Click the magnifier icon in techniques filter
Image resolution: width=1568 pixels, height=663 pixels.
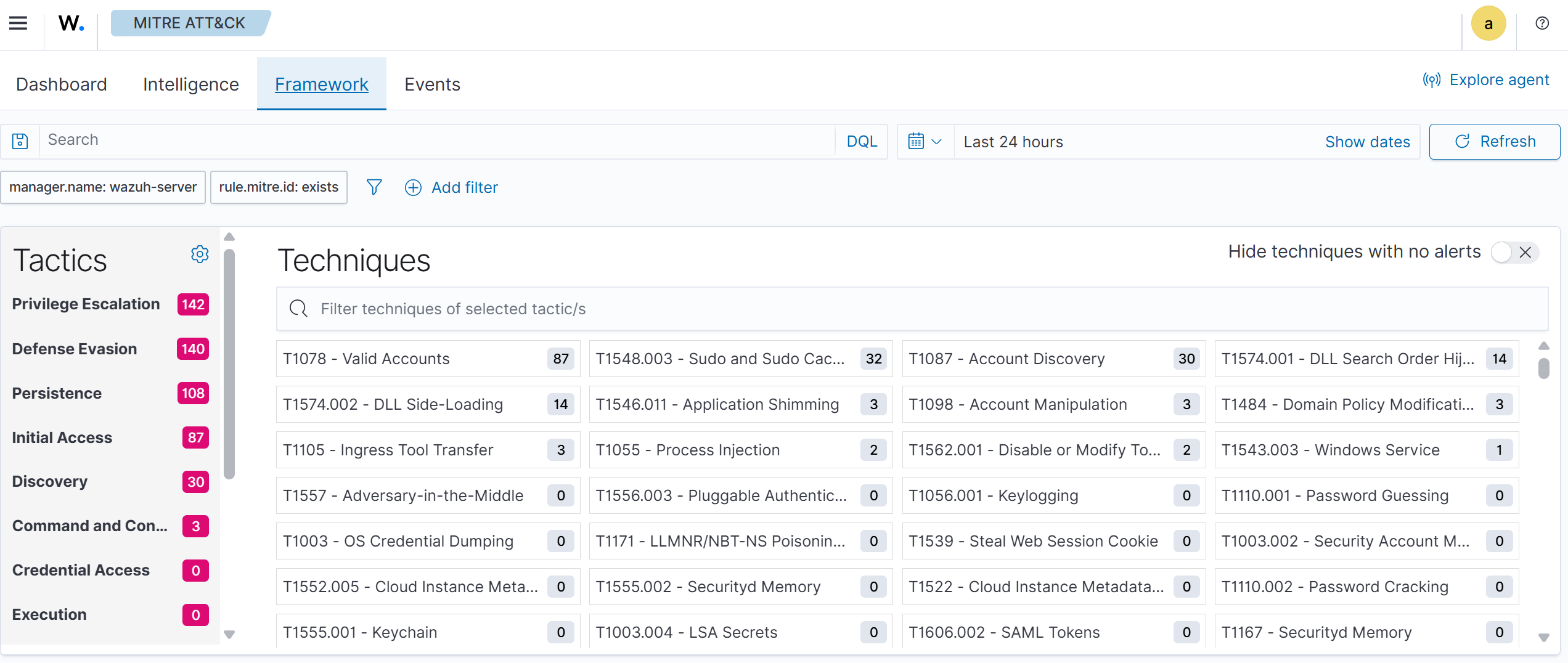[299, 309]
